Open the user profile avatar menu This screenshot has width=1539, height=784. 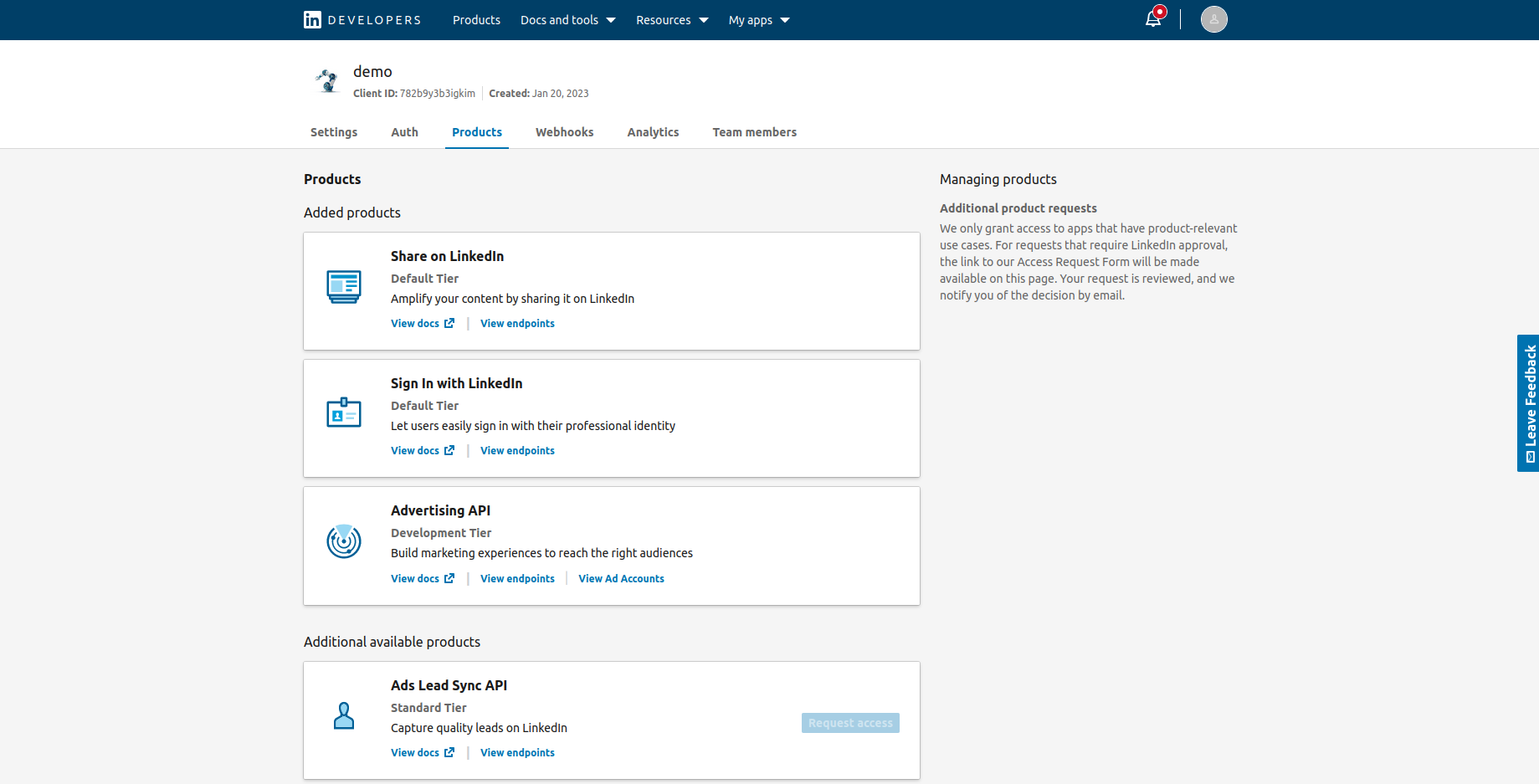(1213, 19)
